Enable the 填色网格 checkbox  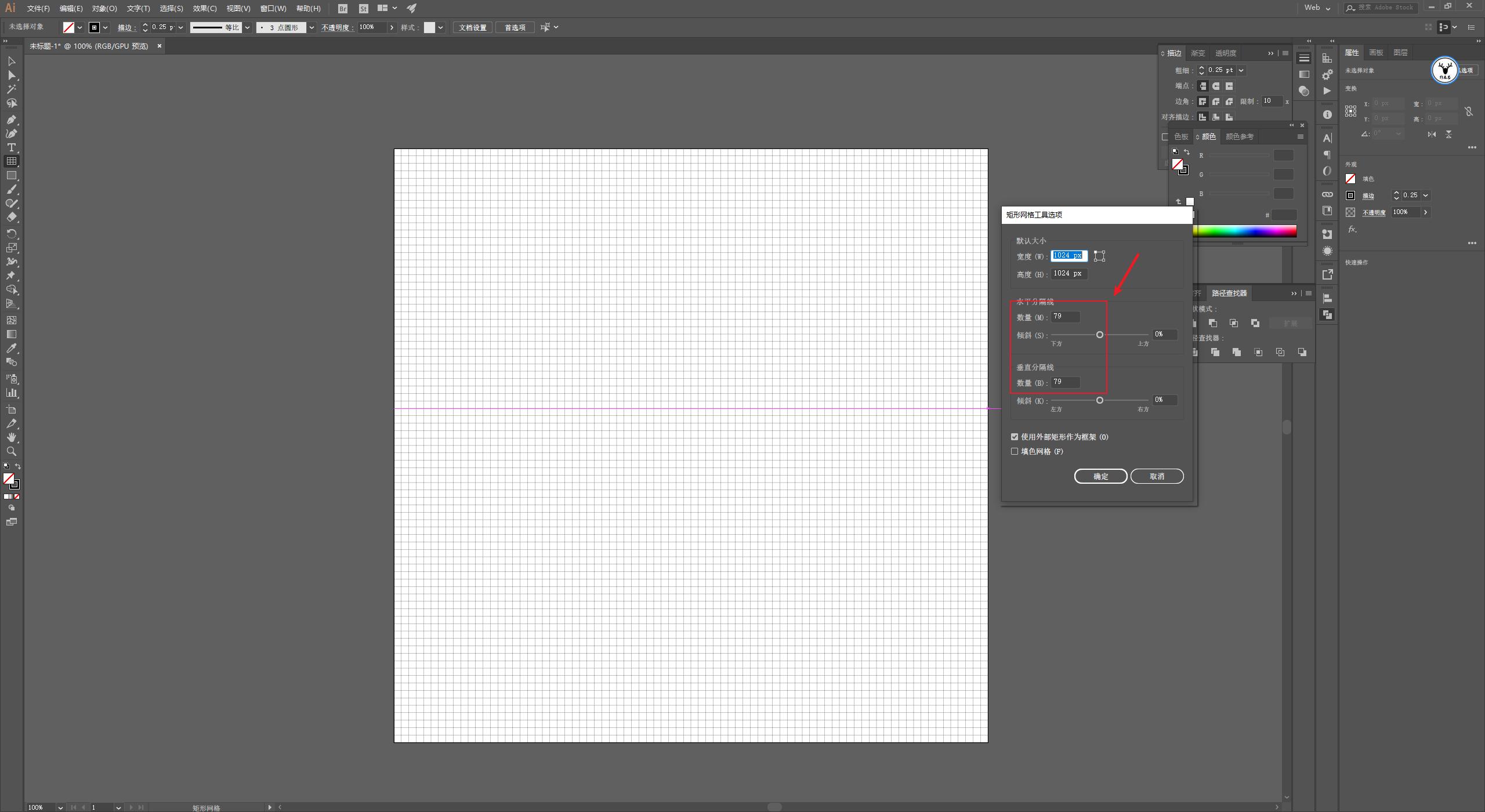1013,451
